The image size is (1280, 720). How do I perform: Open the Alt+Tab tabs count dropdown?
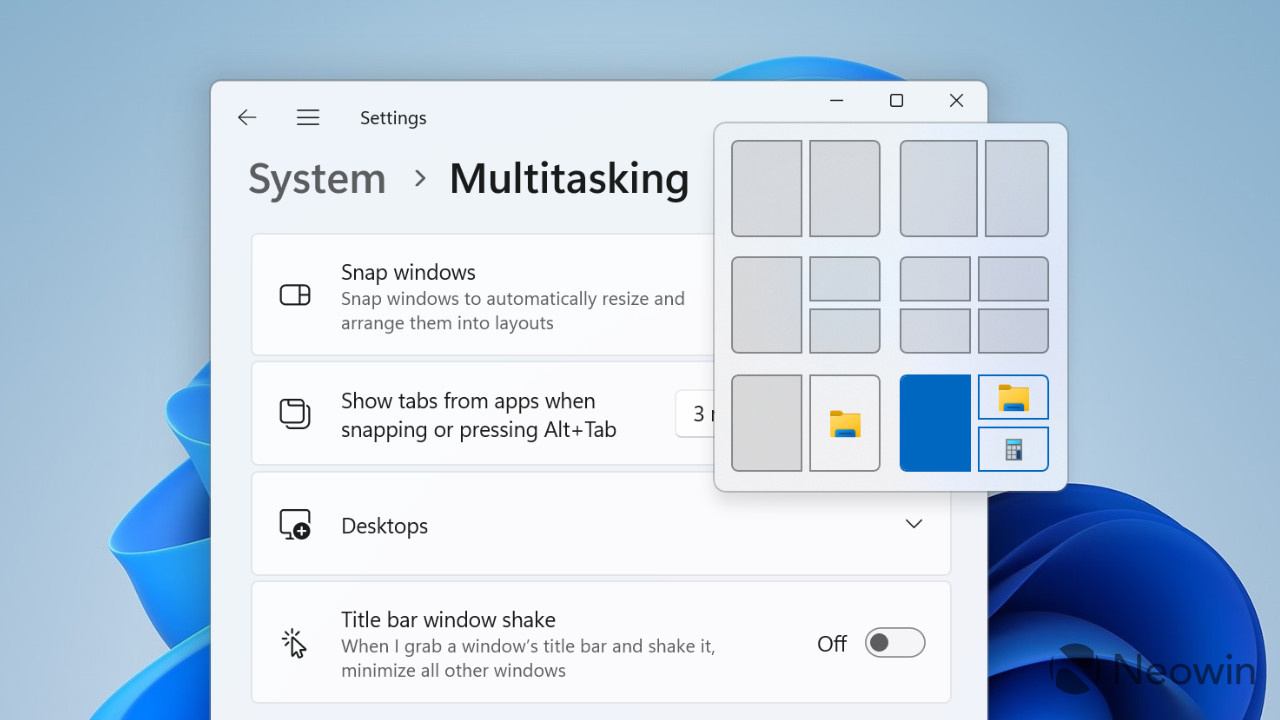700,413
